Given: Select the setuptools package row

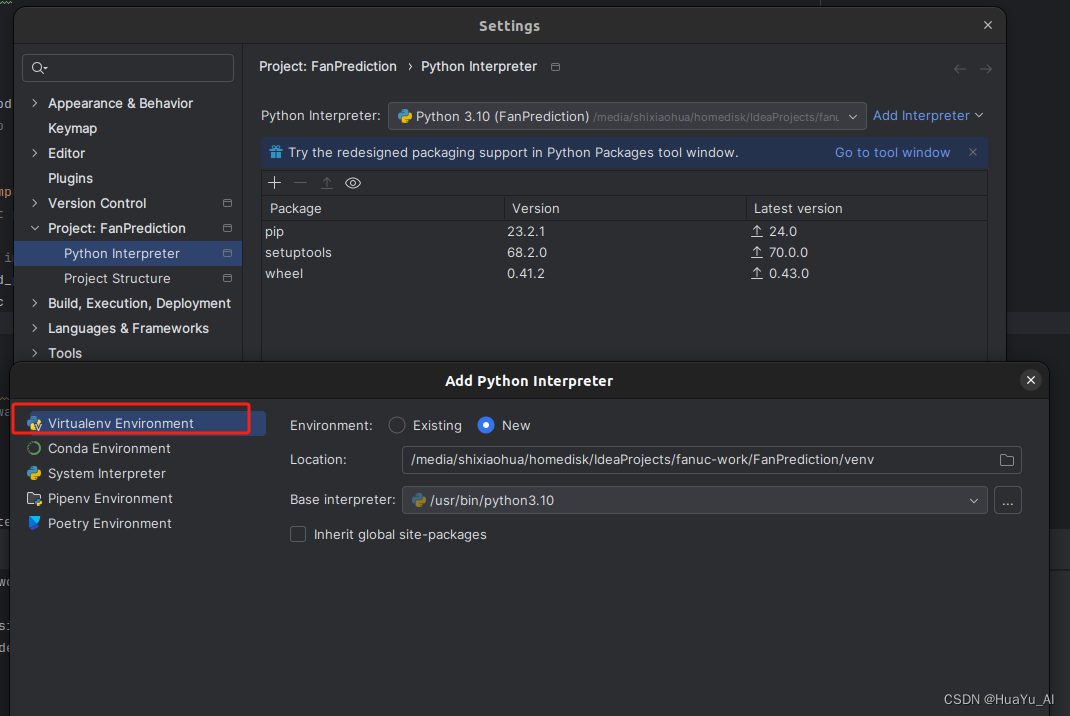Looking at the screenshot, I should [624, 252].
